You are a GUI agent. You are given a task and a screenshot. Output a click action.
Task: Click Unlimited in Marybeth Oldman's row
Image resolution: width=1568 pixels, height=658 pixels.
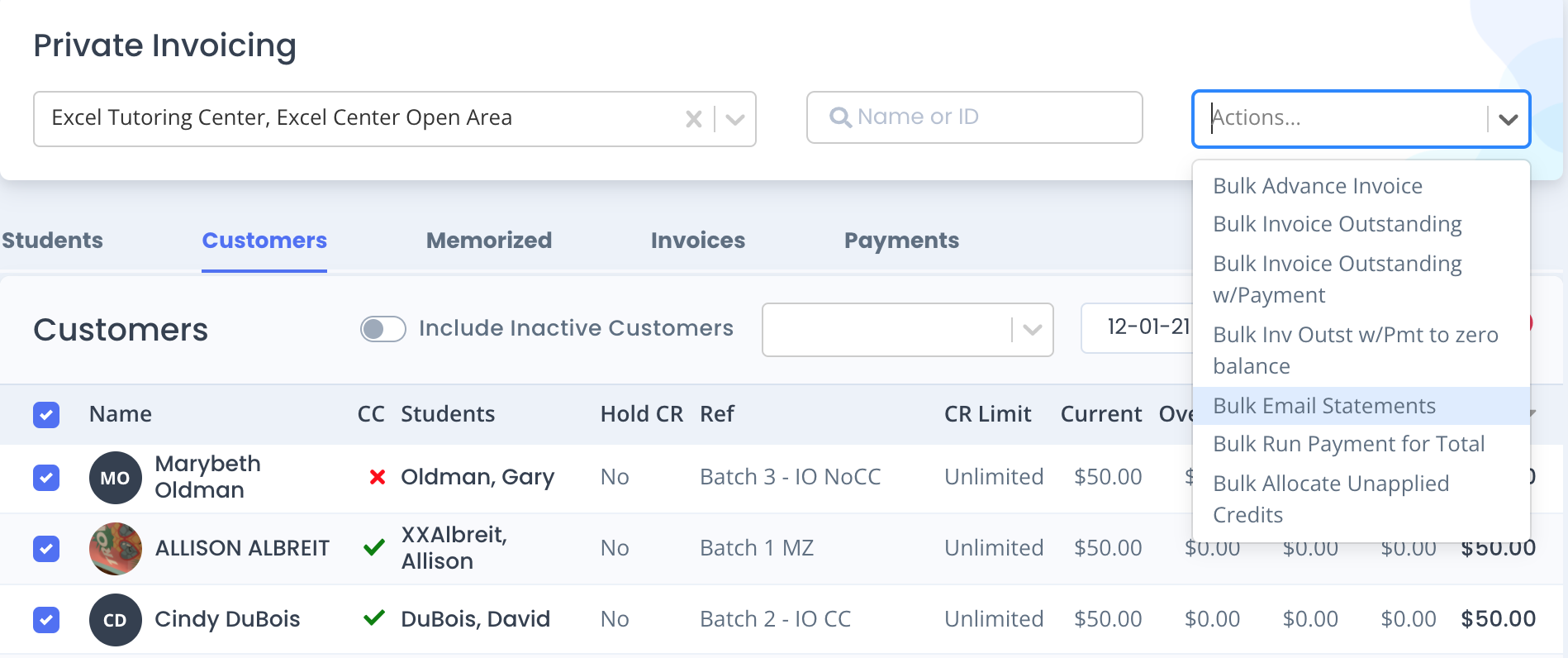[x=994, y=477]
